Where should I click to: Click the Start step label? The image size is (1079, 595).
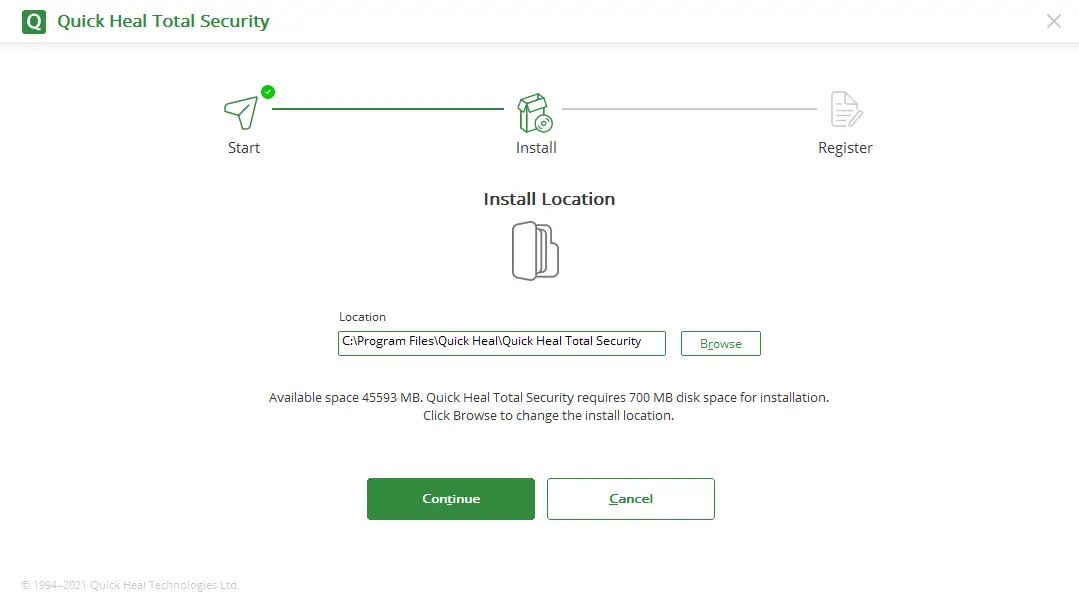pos(244,148)
